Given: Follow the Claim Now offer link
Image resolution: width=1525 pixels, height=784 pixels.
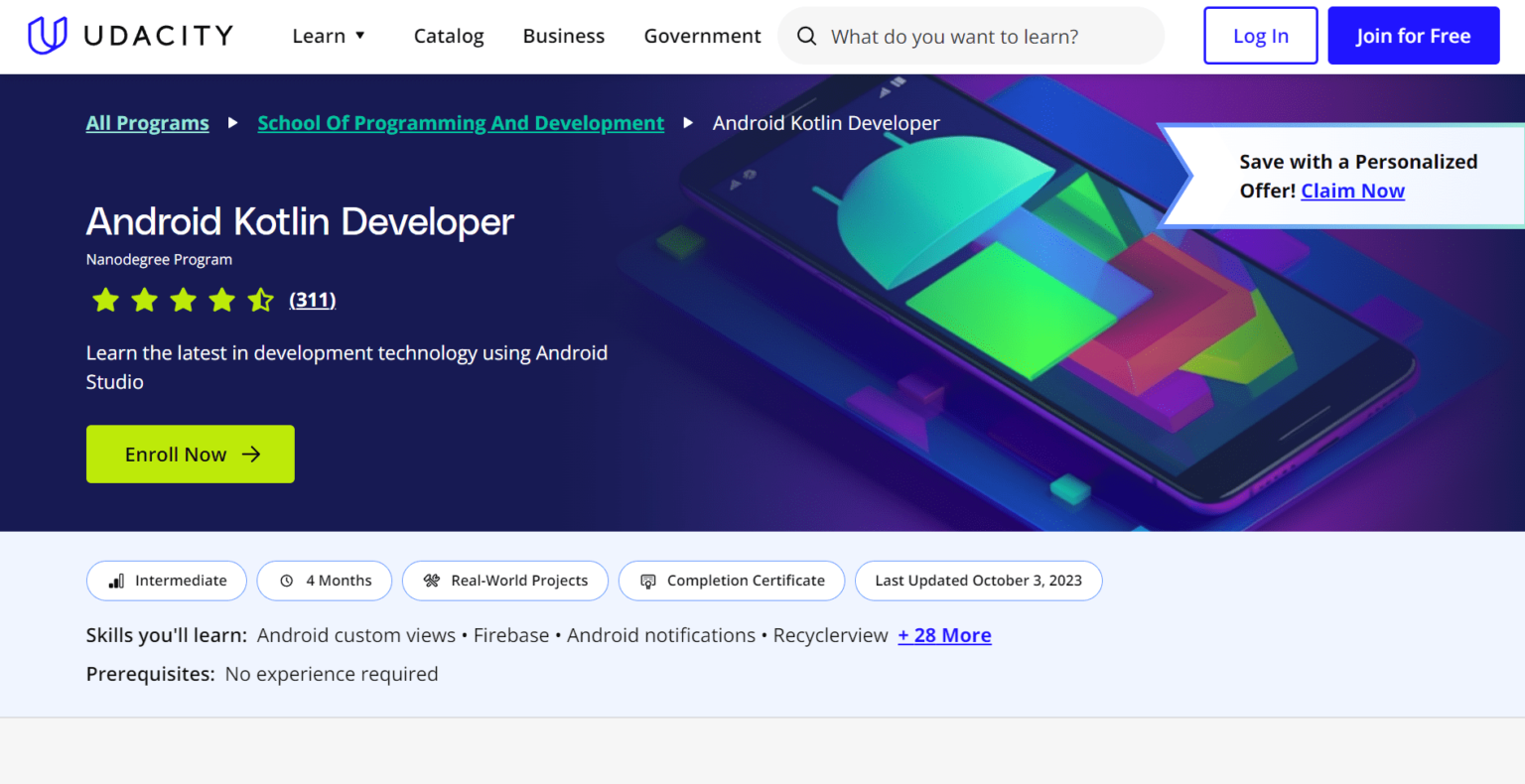Looking at the screenshot, I should 1352,191.
